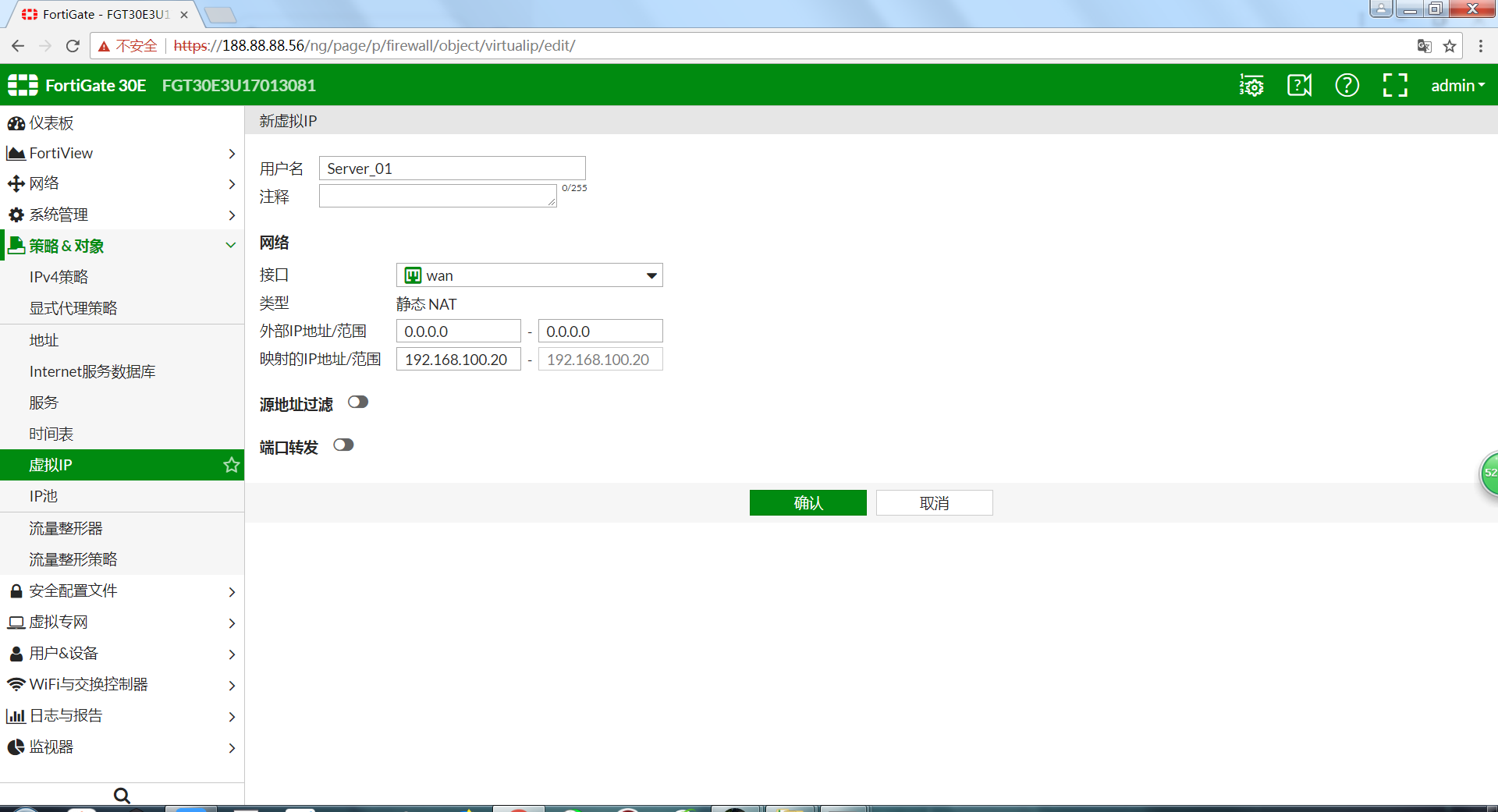Open the video tutorial help icon

coord(1299,85)
